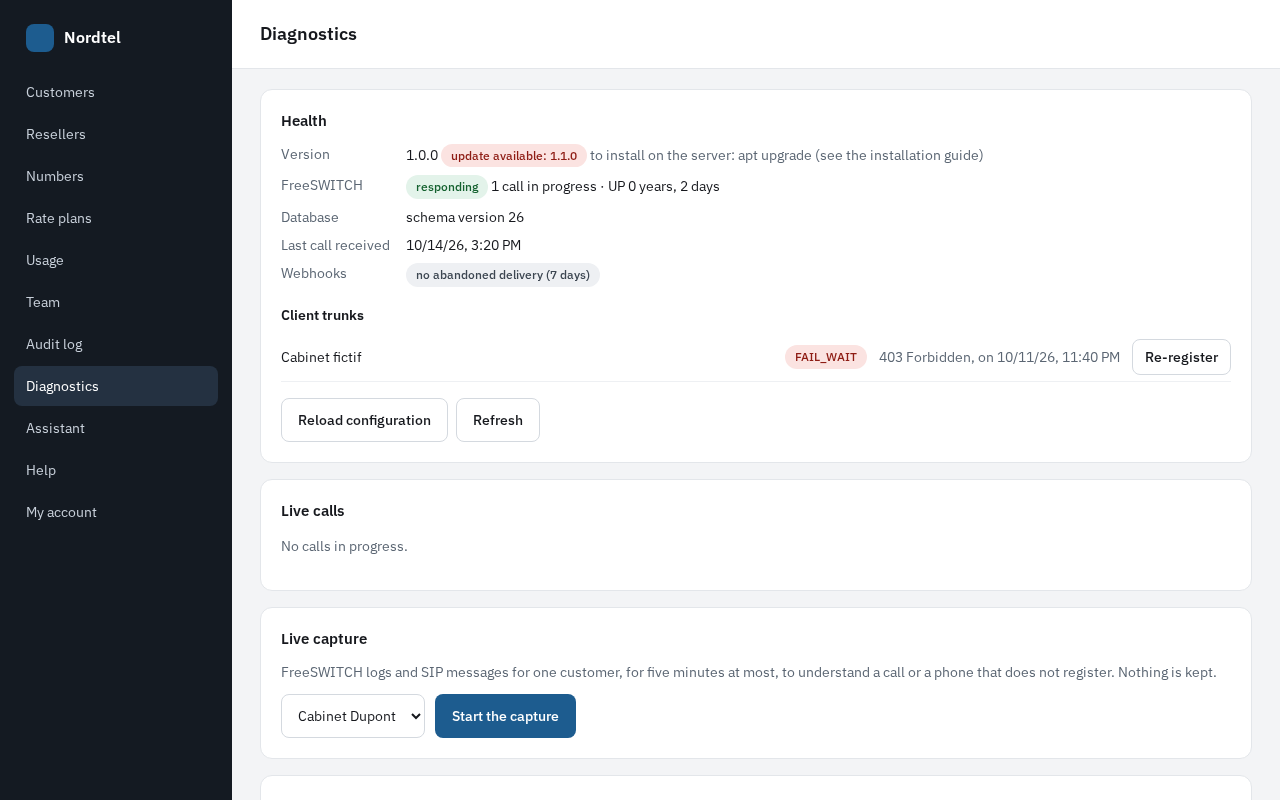Select the Cabinet fictif trunk name
This screenshot has height=800, width=1280.
pyautogui.click(x=321, y=357)
